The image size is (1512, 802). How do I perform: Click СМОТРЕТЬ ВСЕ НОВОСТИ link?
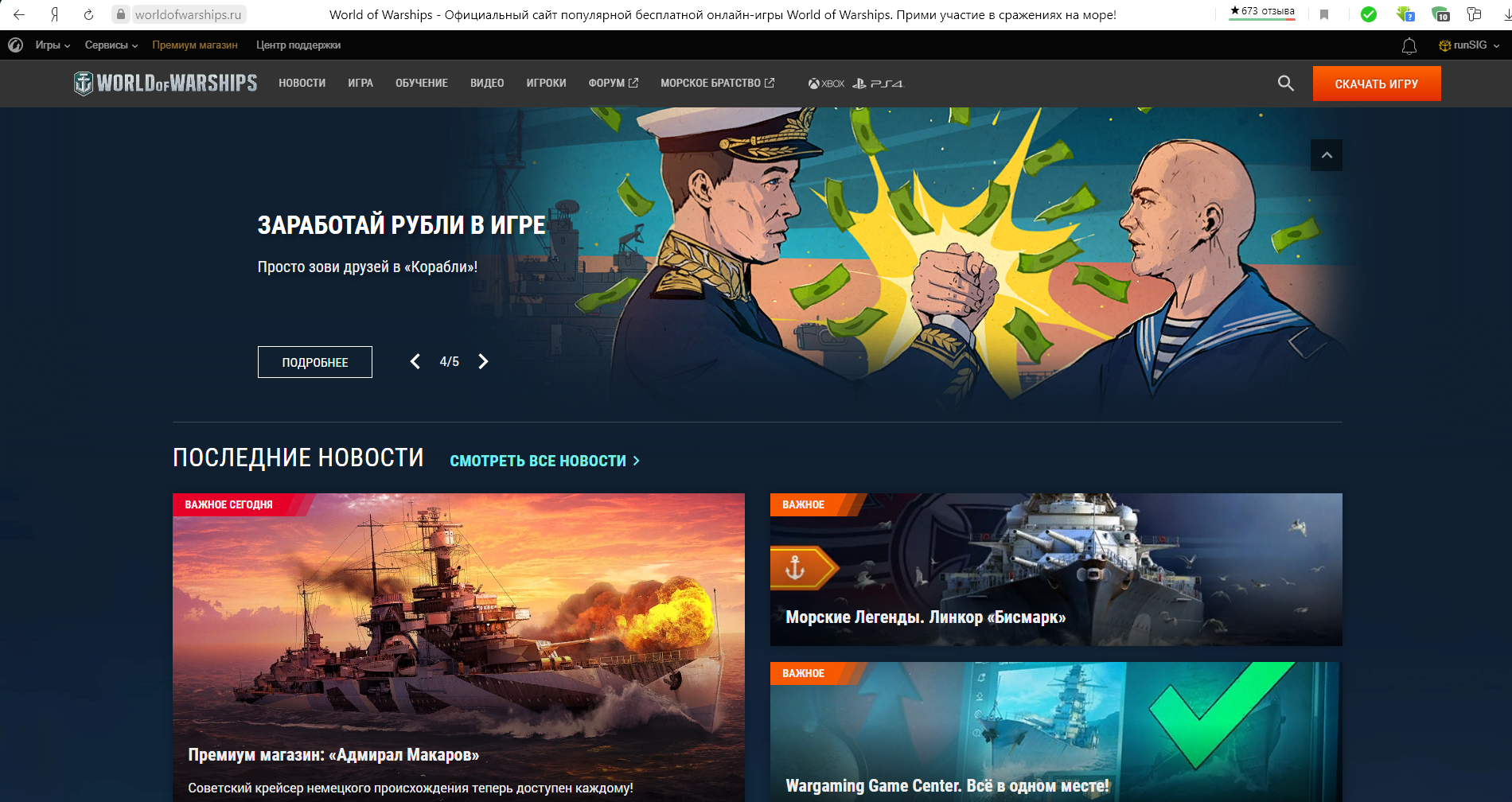click(x=544, y=461)
